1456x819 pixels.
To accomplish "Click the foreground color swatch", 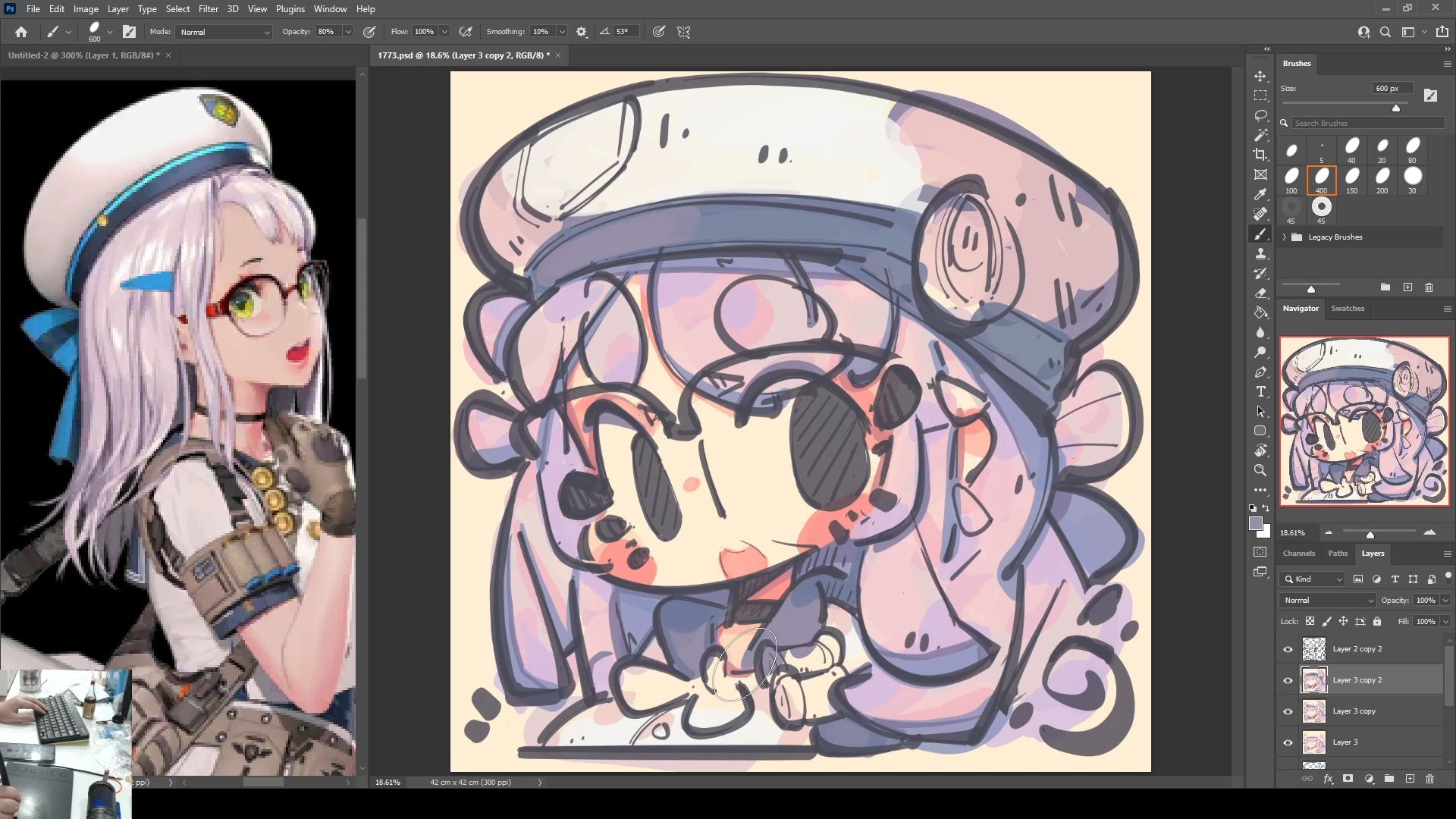I will pyautogui.click(x=1256, y=524).
